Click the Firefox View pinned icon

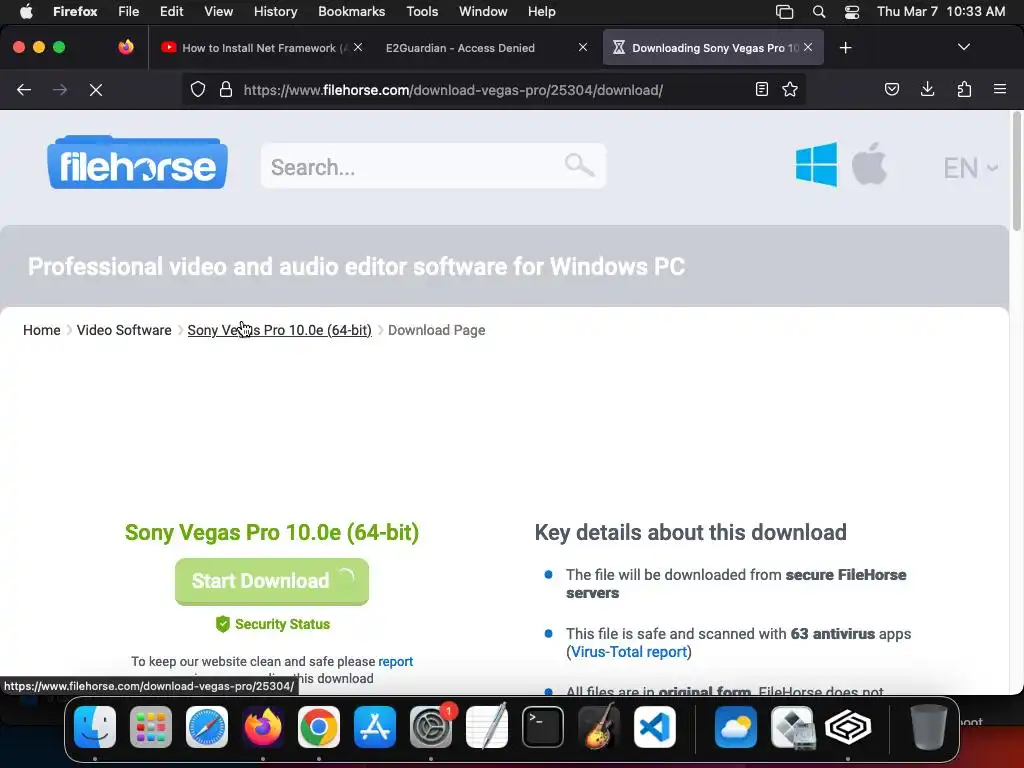coord(126,47)
